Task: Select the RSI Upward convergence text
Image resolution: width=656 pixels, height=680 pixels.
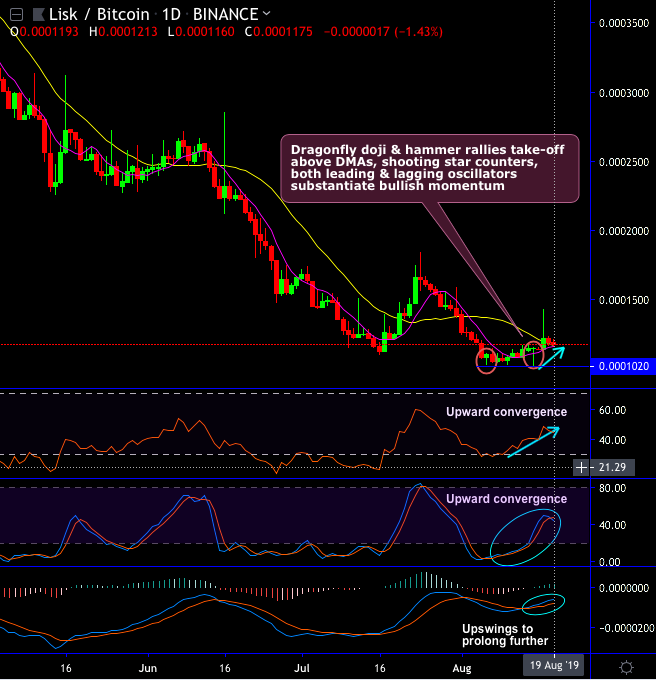Action: point(506,412)
